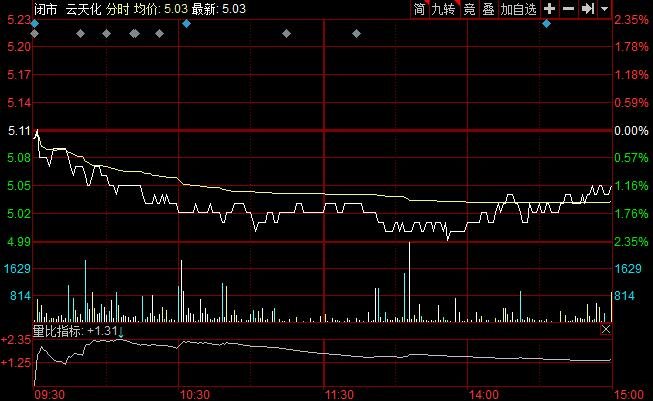
Task: Click the 11:30 time axis label
Action: click(x=339, y=394)
